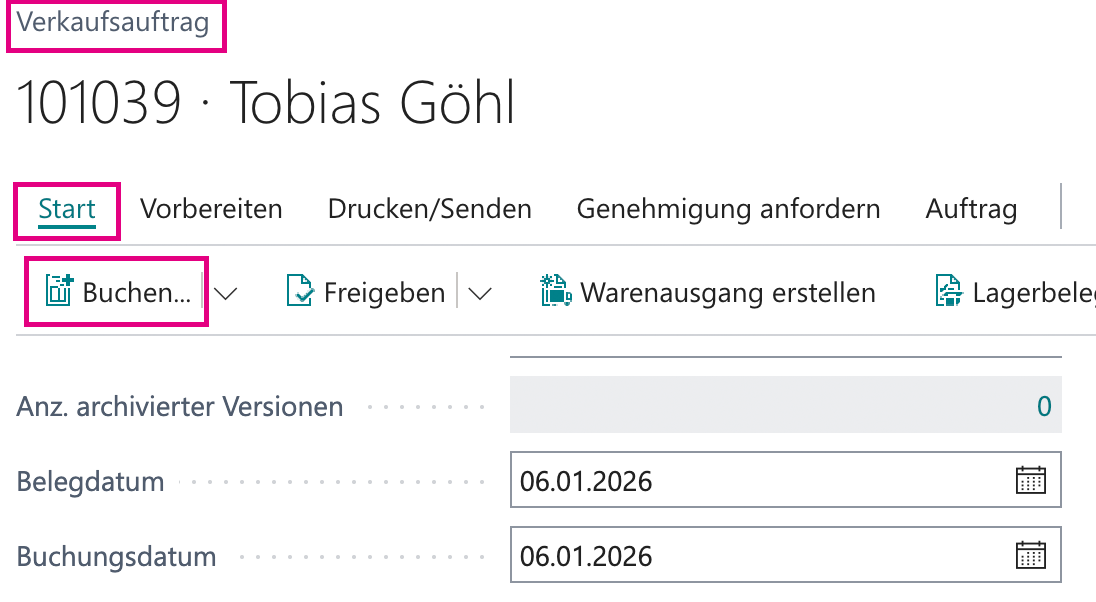Expand the Freigeben dropdown arrow
This screenshot has width=1096, height=602.
480,293
